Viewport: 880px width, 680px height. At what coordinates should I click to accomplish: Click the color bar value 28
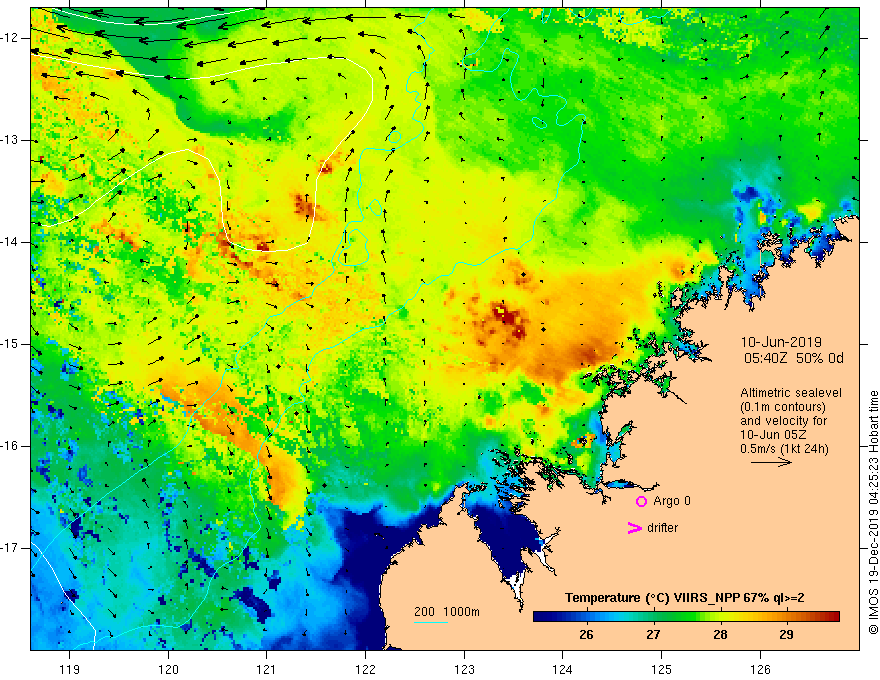720,635
